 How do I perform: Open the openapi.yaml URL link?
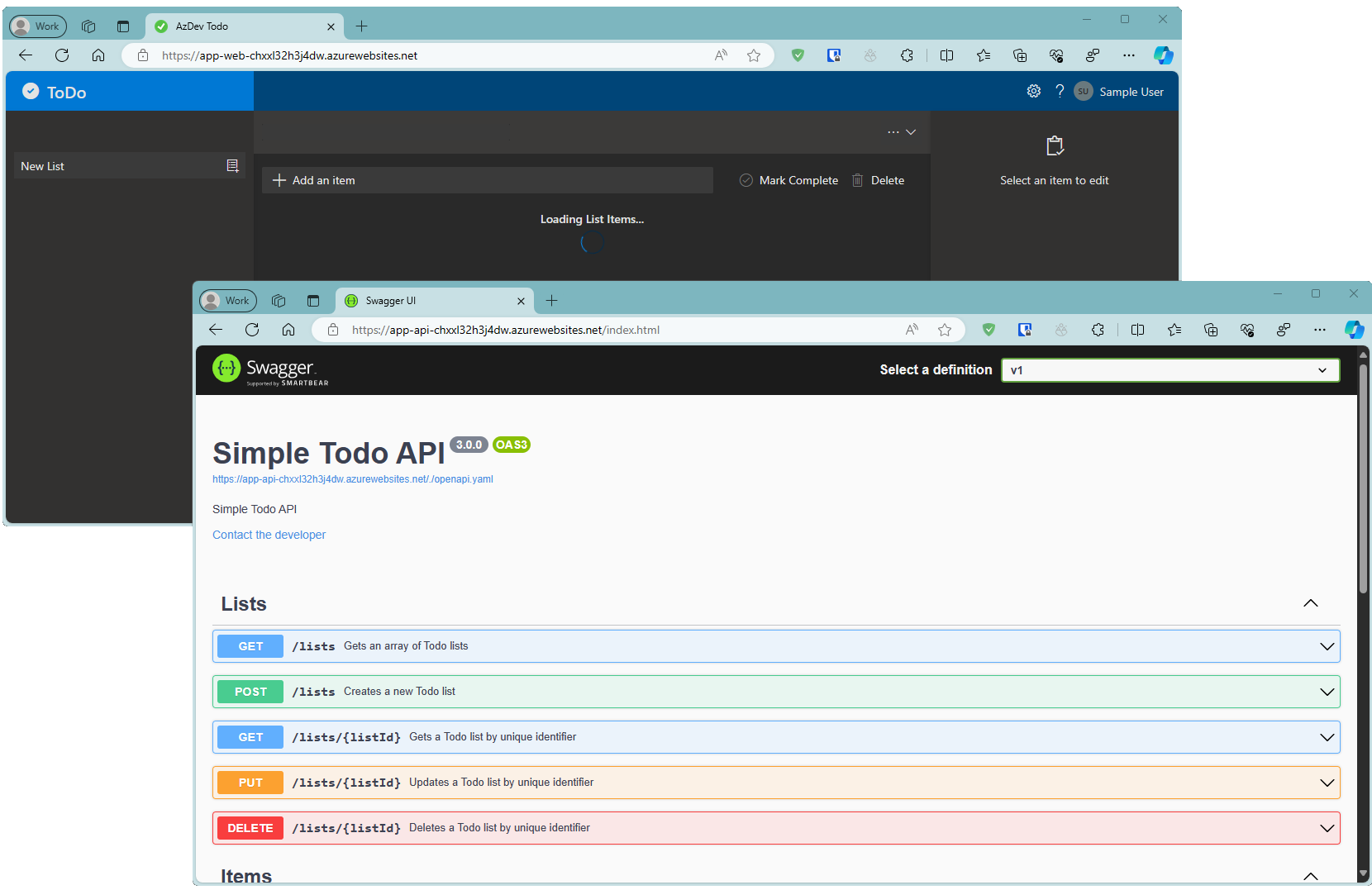353,479
